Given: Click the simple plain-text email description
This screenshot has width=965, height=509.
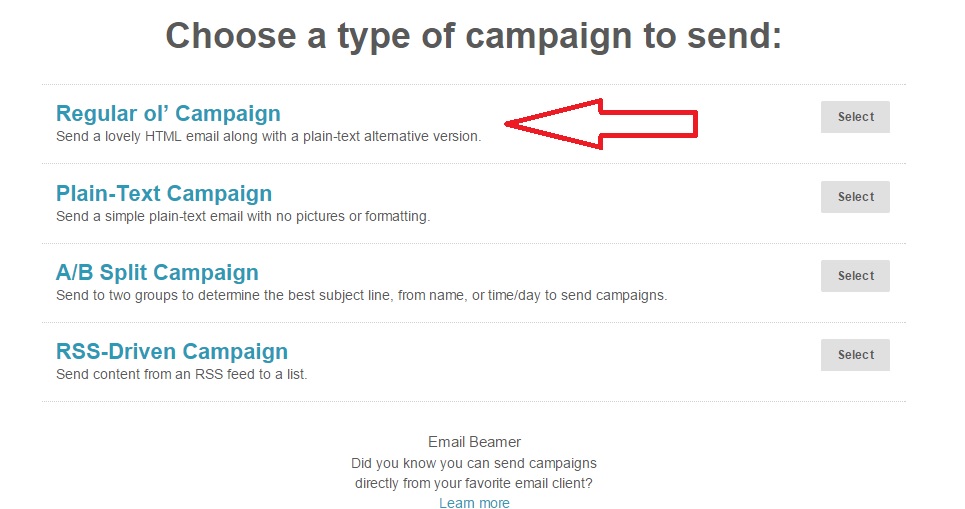Looking at the screenshot, I should 243,216.
